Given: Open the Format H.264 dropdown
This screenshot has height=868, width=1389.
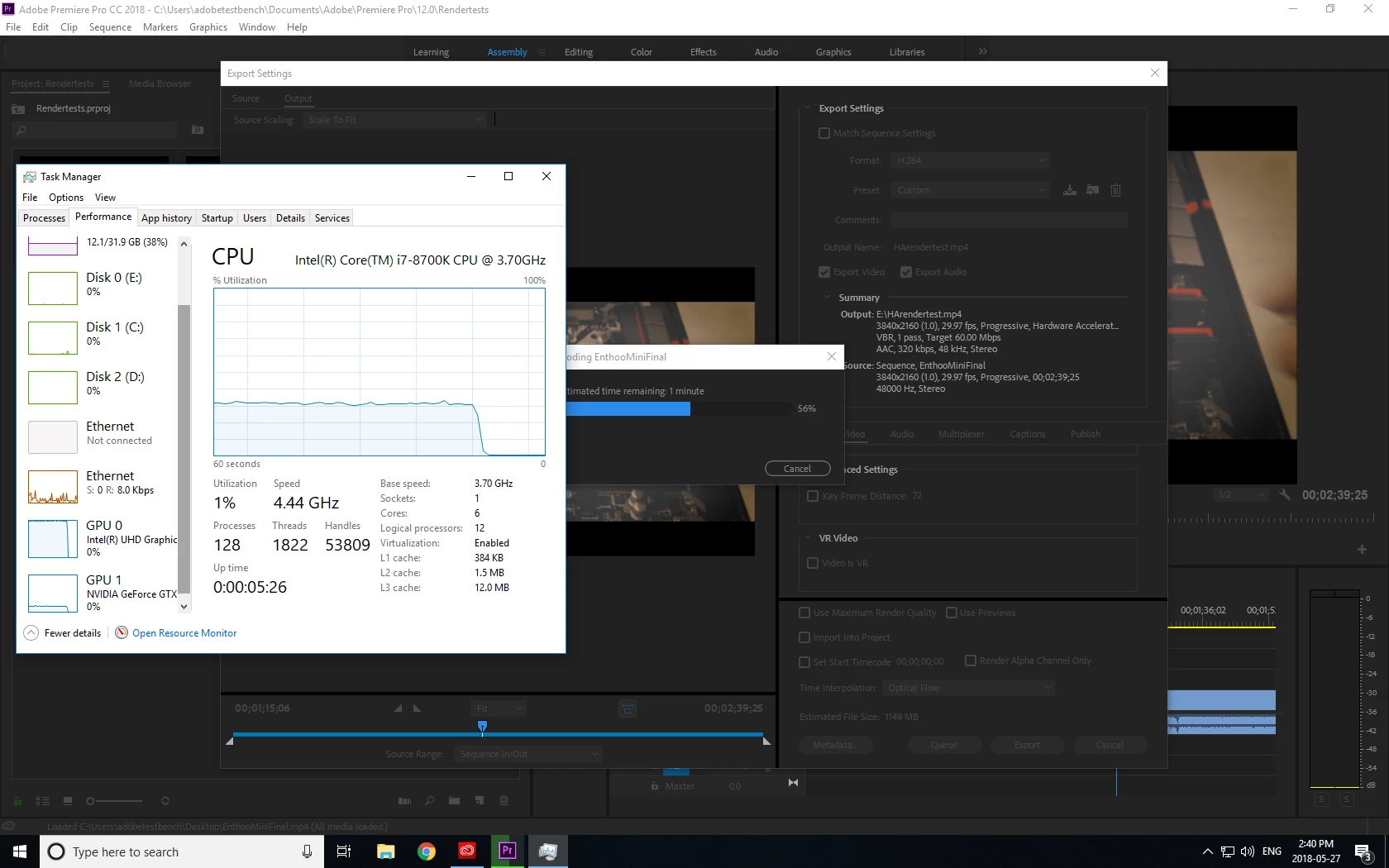Looking at the screenshot, I should [x=971, y=160].
